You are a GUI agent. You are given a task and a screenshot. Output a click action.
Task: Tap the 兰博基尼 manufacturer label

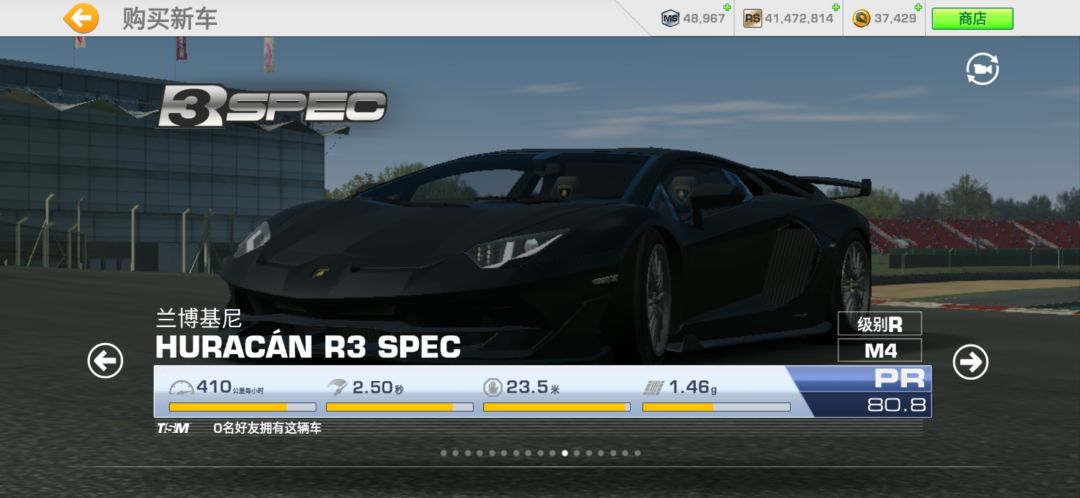(199, 319)
